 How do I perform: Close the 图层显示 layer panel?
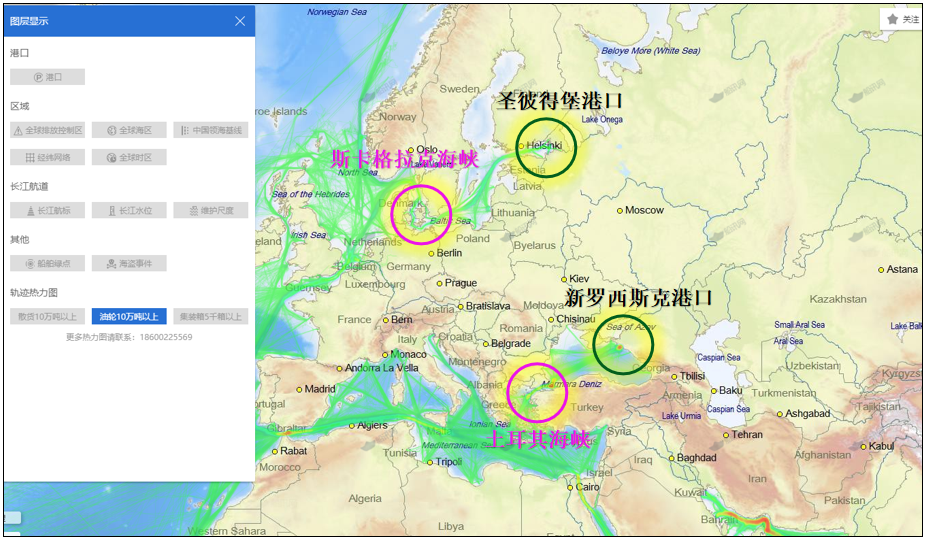click(x=240, y=21)
